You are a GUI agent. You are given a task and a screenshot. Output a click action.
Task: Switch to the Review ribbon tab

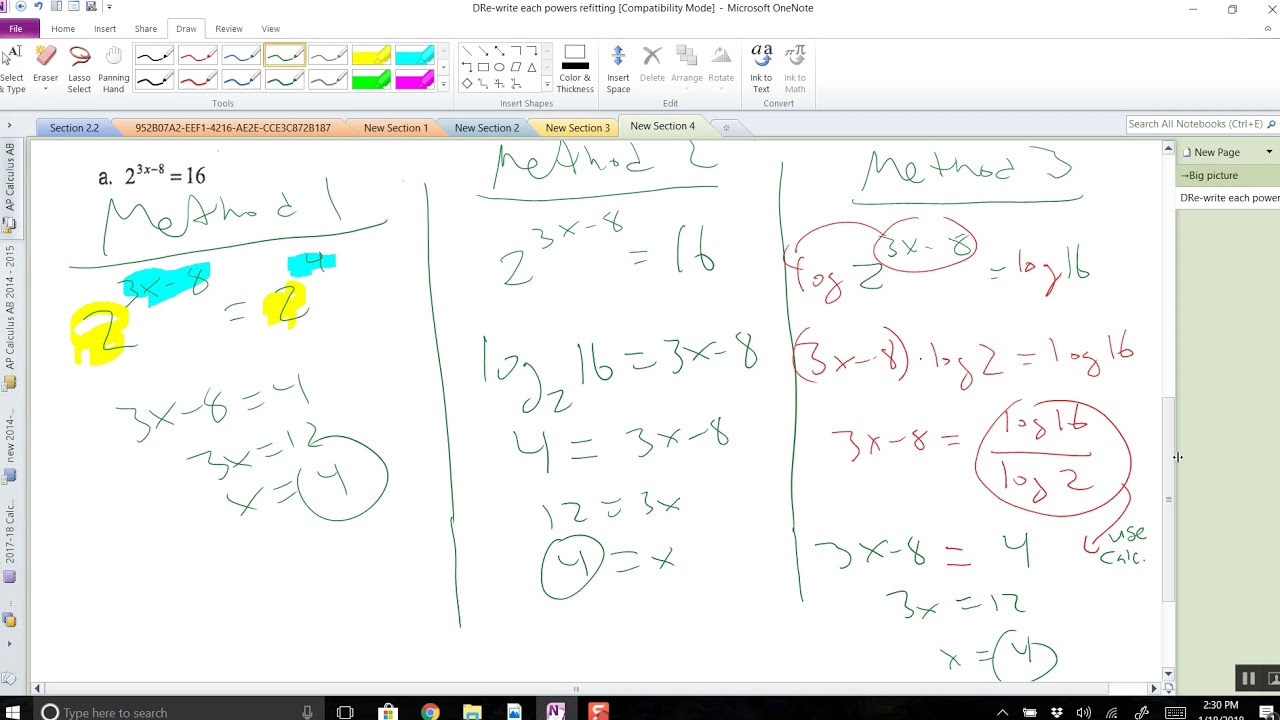point(229,29)
